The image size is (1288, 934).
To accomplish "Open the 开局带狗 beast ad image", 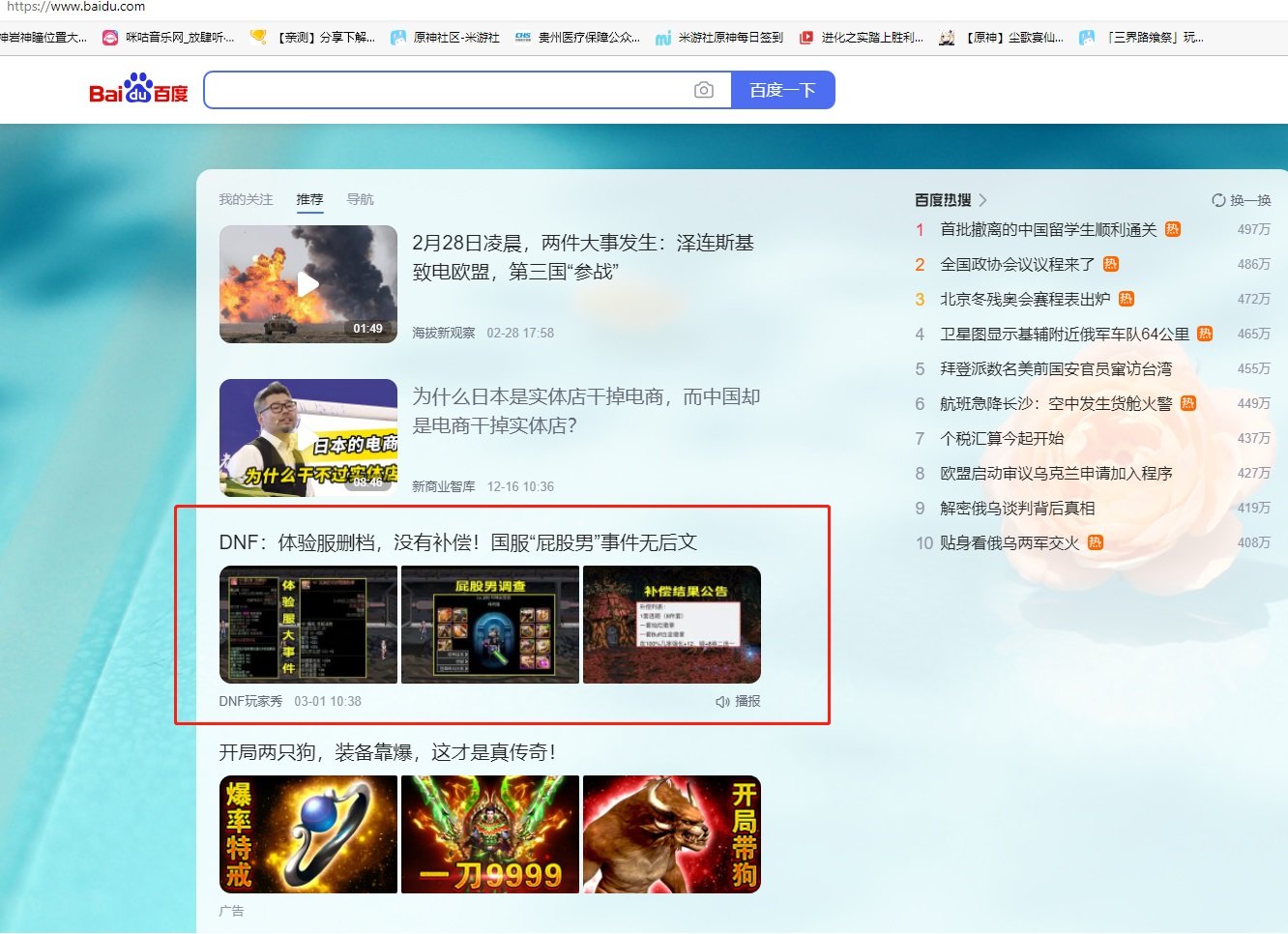I will (672, 834).
